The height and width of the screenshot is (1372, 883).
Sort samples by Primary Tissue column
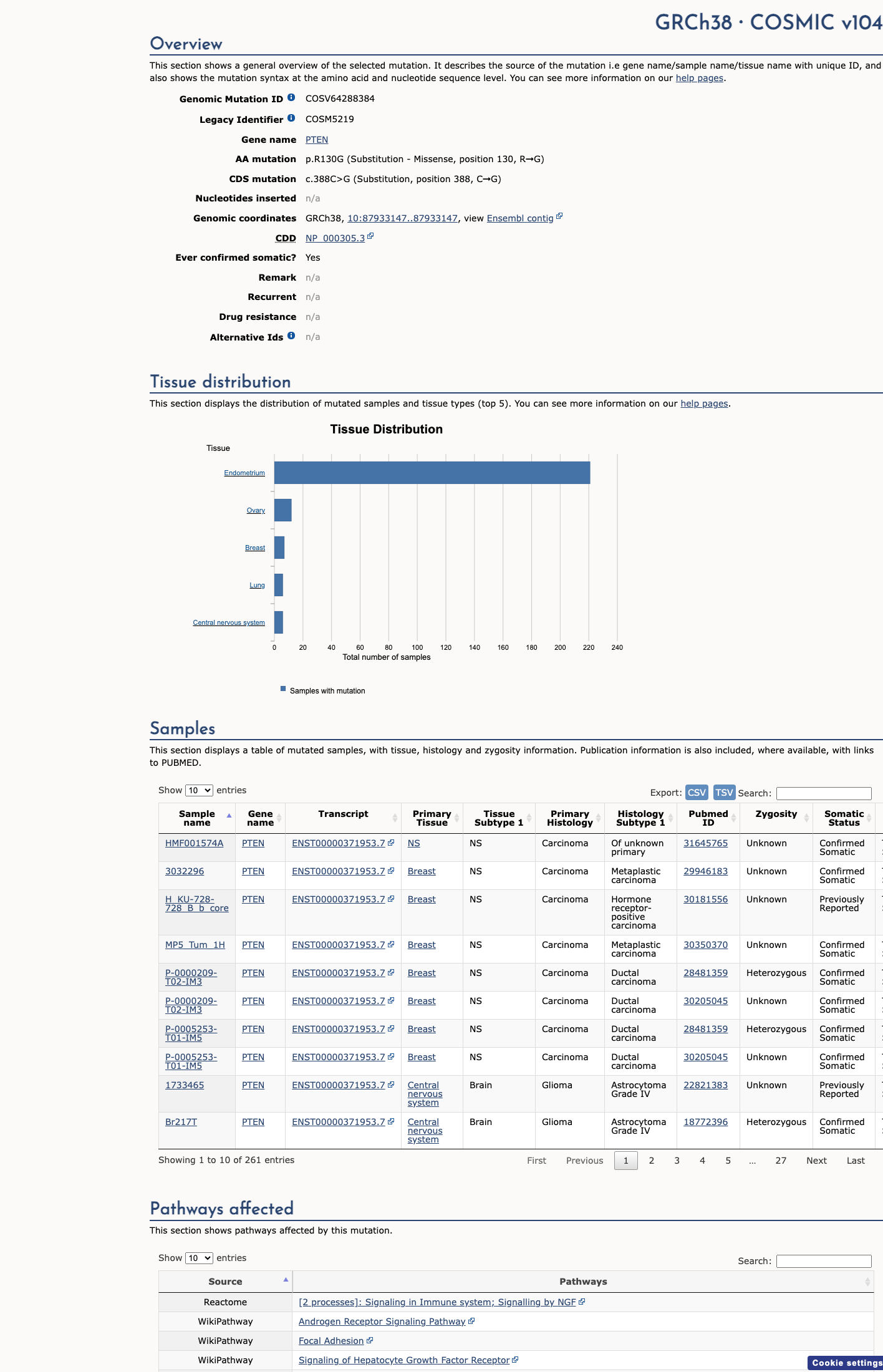pyautogui.click(x=432, y=818)
